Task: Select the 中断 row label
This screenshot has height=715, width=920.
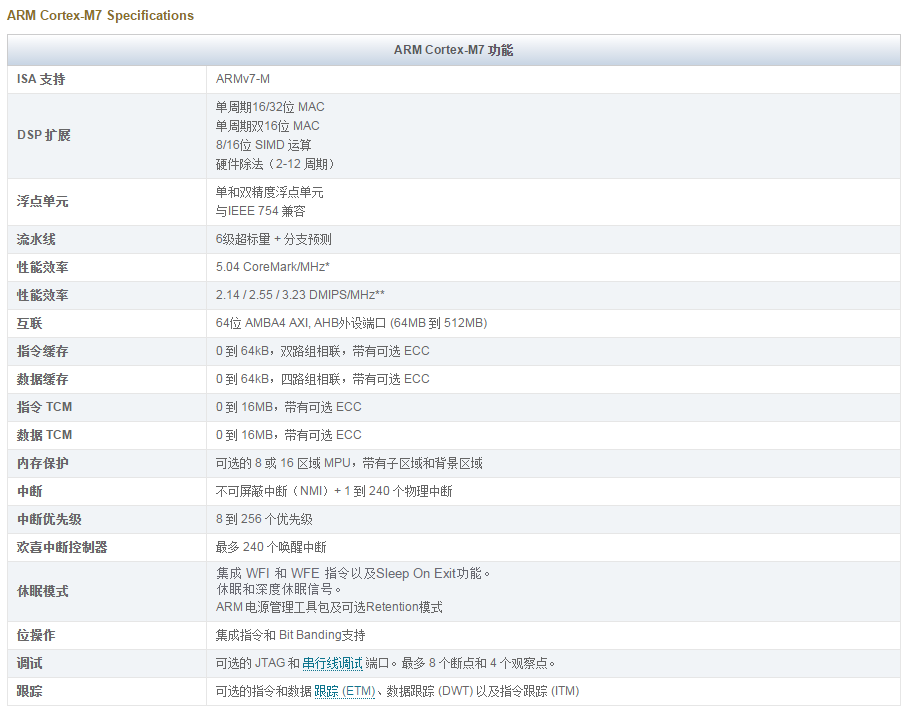Action: [x=29, y=492]
